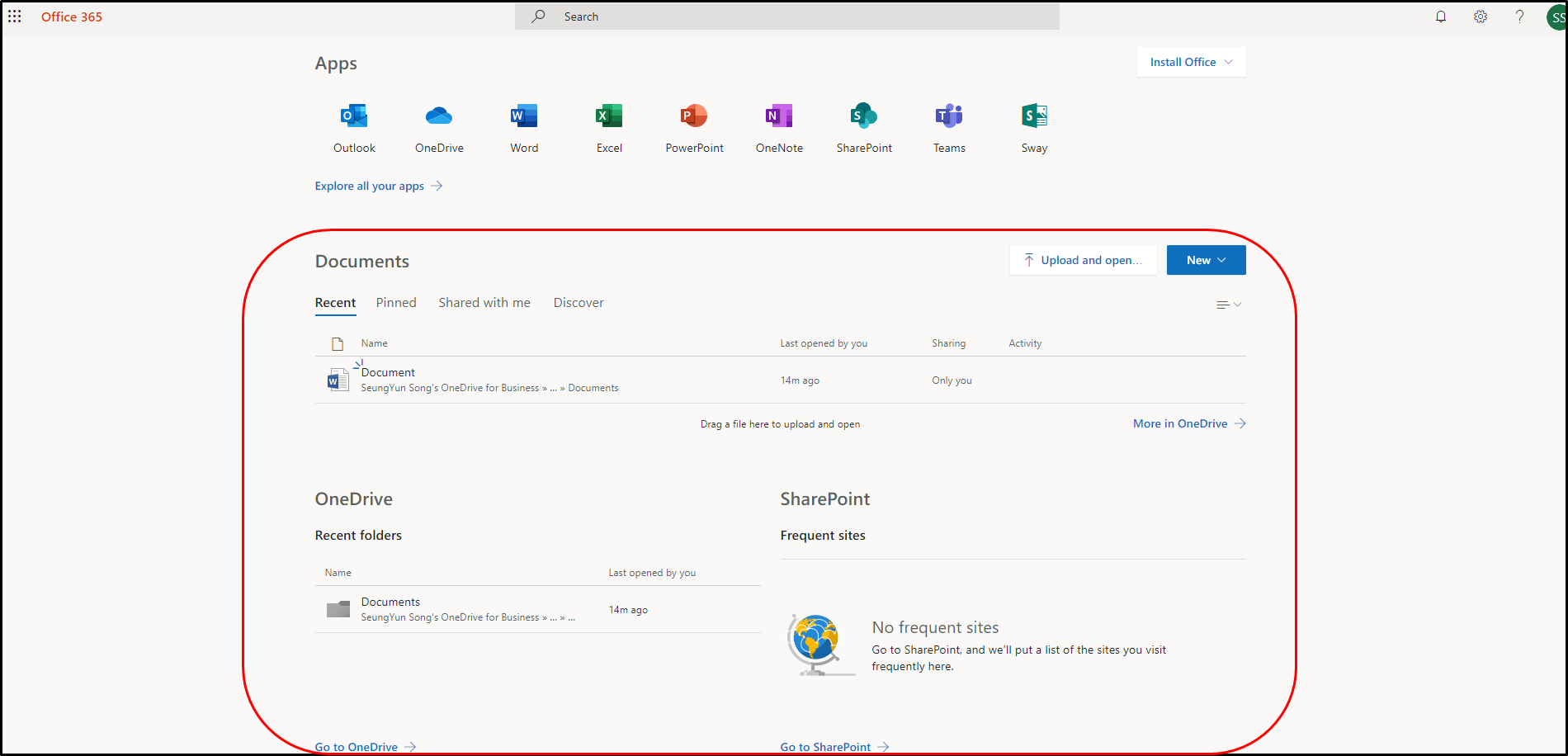Sort by the file type column icon
The height and width of the screenshot is (756, 1568).
click(x=337, y=343)
